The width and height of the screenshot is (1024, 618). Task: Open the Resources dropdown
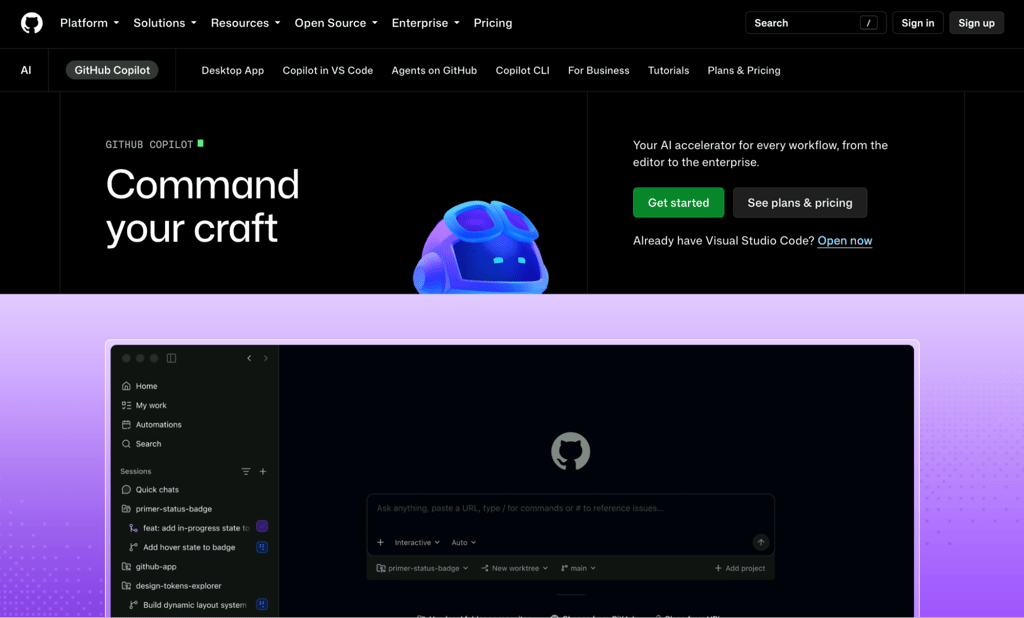245,23
